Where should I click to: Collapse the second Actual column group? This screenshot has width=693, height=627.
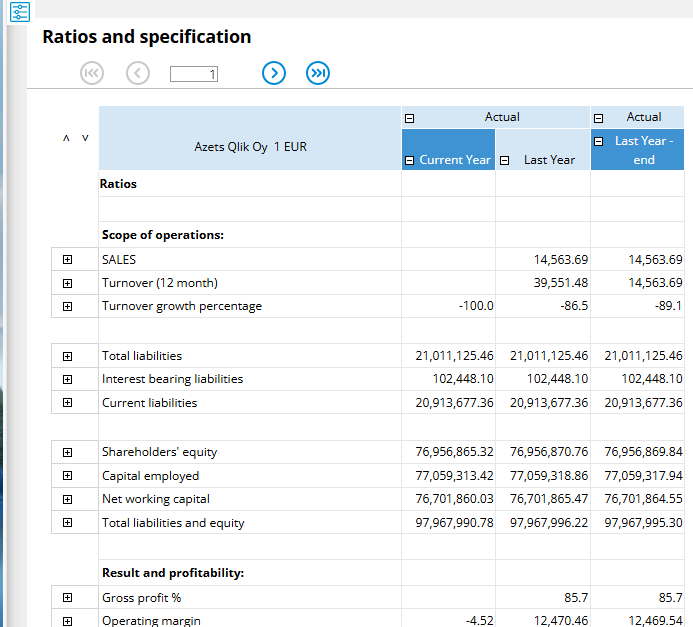pos(599,118)
